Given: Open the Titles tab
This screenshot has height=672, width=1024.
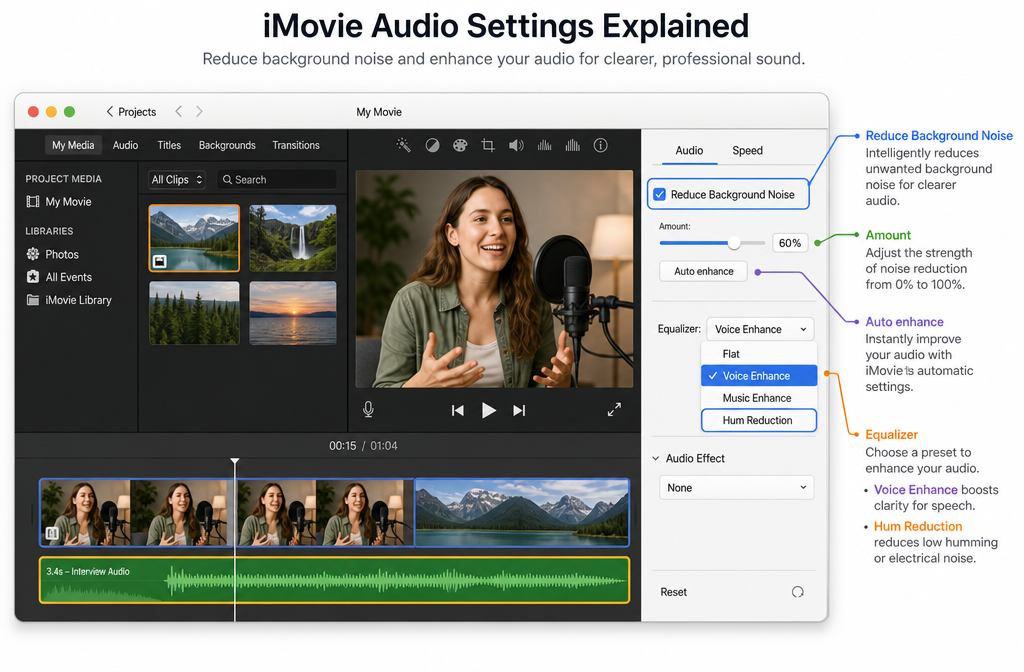Looking at the screenshot, I should tap(169, 145).
